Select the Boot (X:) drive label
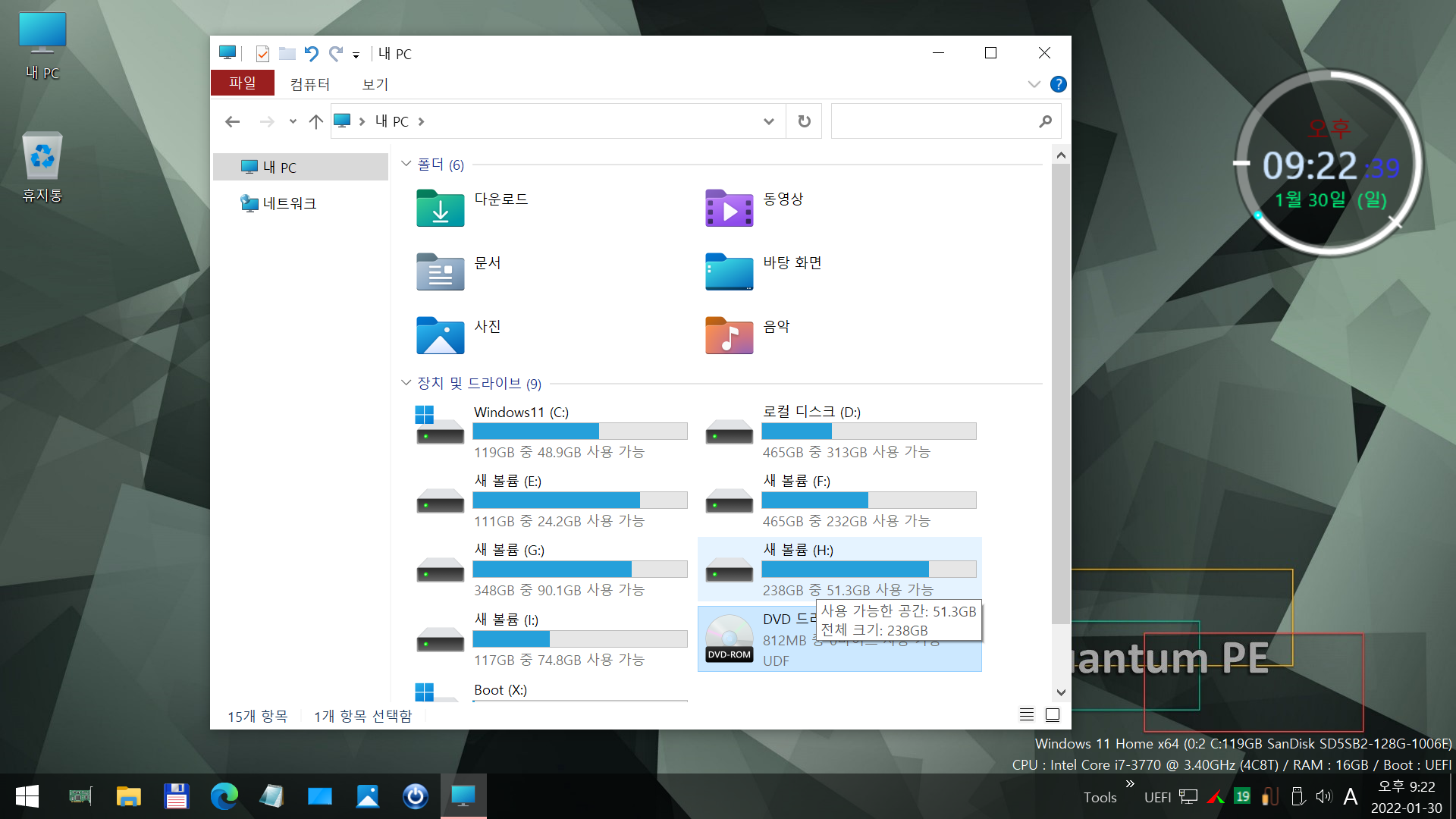This screenshot has height=819, width=1456. click(x=500, y=690)
